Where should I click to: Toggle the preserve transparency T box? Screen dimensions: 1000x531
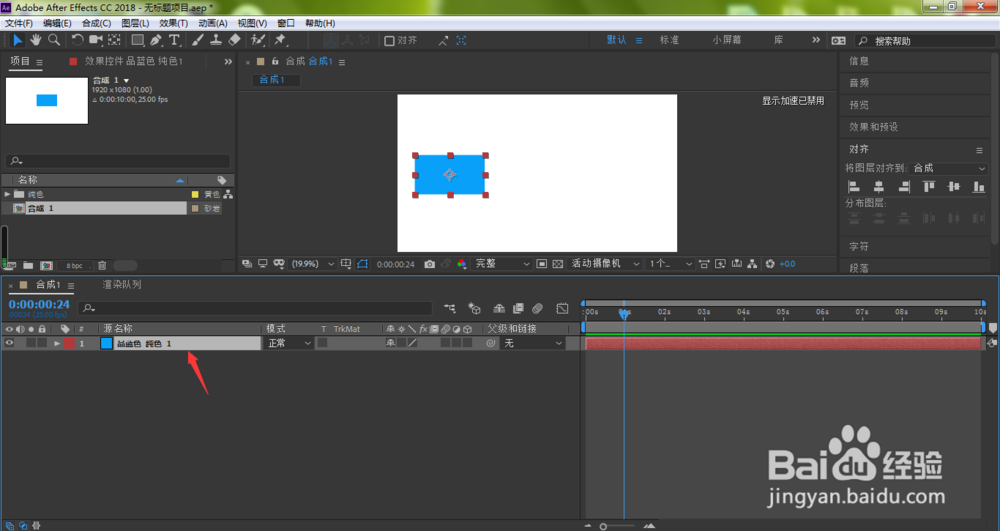coord(323,343)
